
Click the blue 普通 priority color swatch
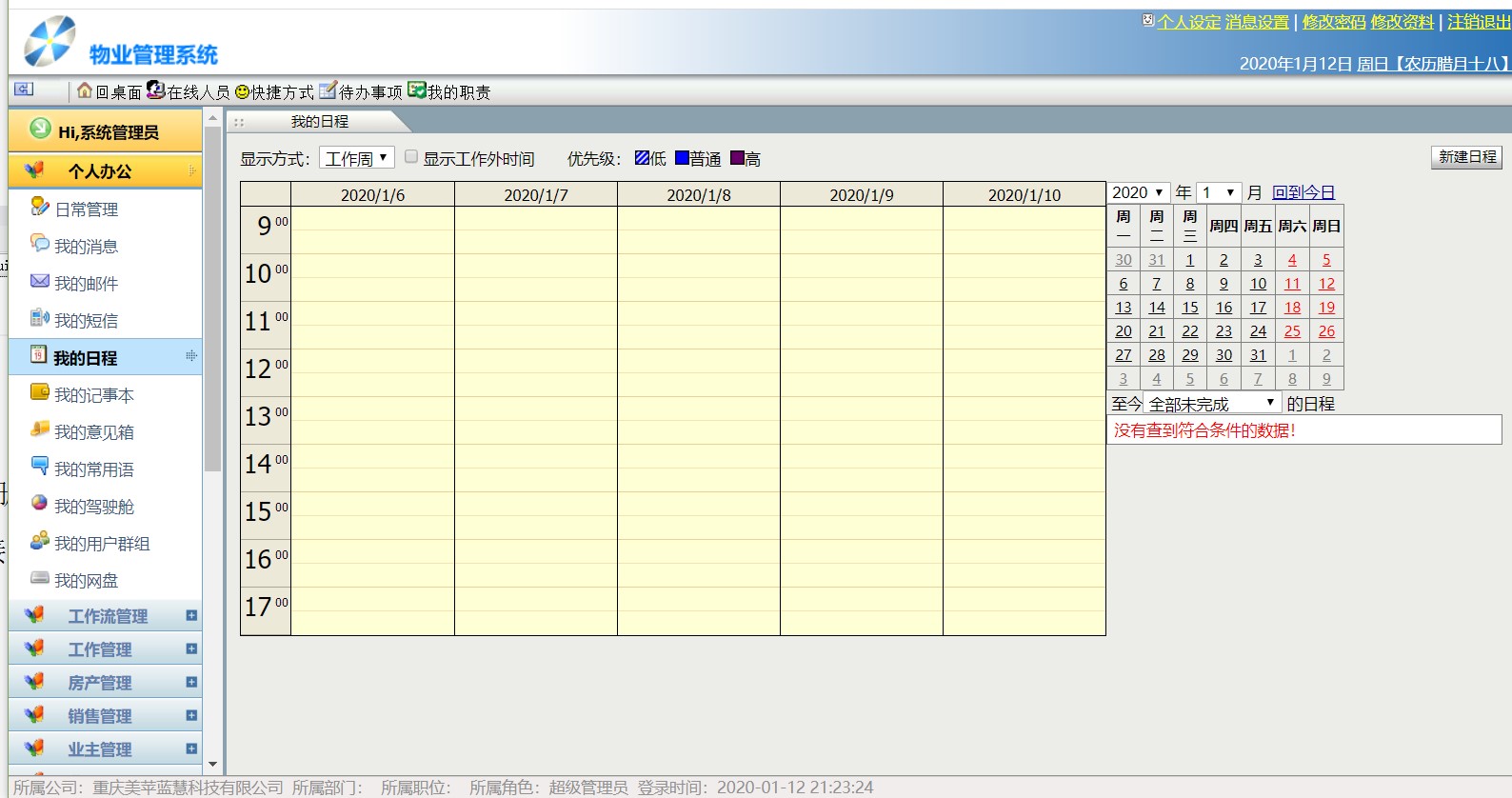[682, 158]
